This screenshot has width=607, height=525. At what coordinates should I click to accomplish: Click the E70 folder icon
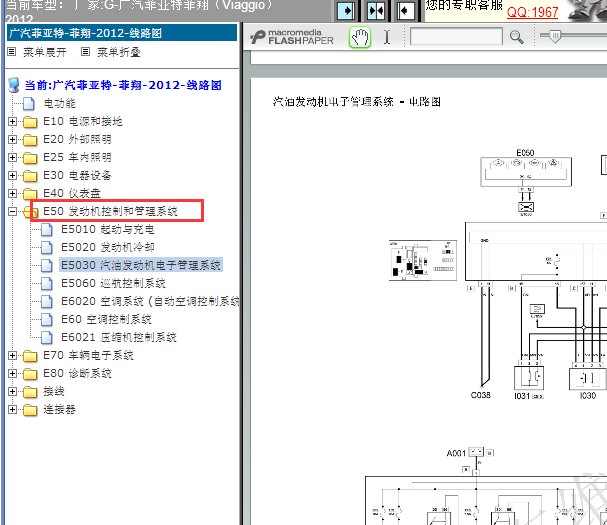coord(30,356)
